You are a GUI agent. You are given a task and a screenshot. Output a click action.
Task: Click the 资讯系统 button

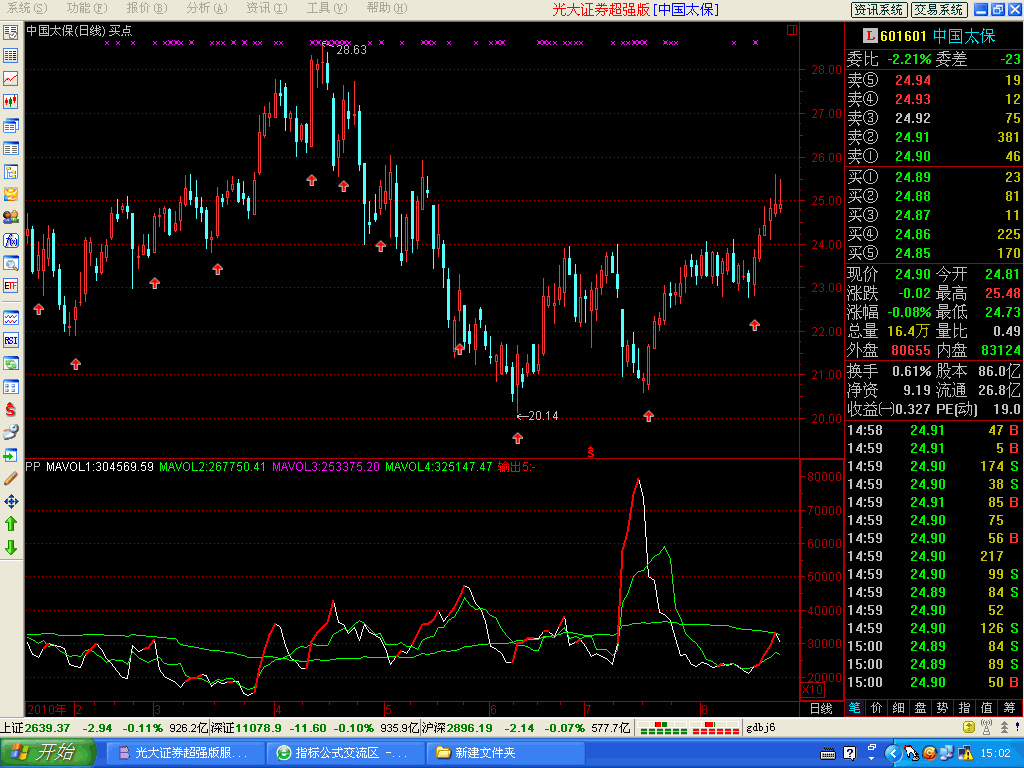point(879,9)
